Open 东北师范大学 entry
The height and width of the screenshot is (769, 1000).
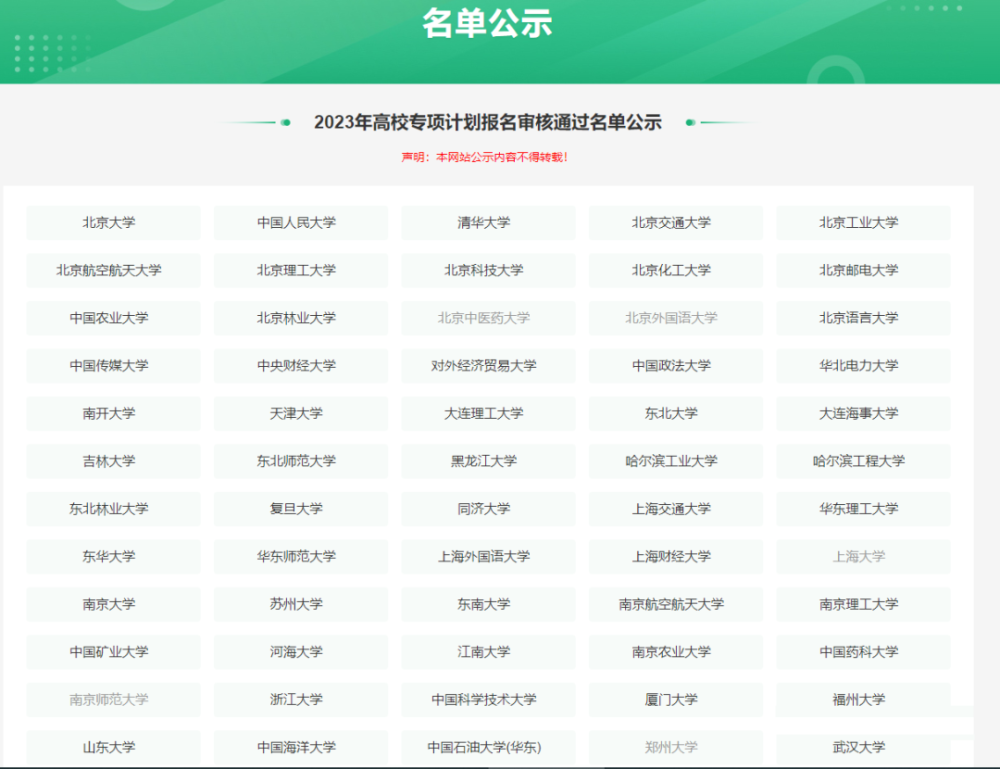coord(301,461)
